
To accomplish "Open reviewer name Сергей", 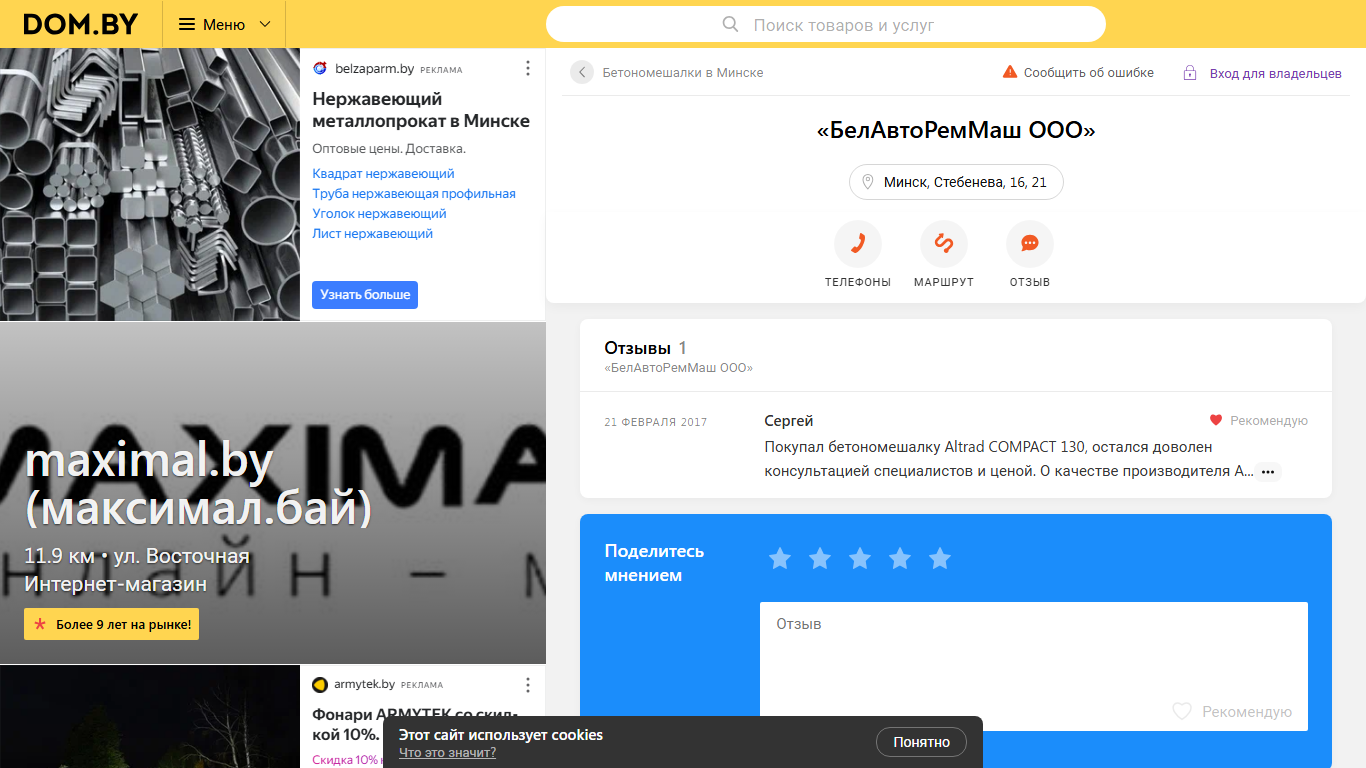I will [x=789, y=421].
